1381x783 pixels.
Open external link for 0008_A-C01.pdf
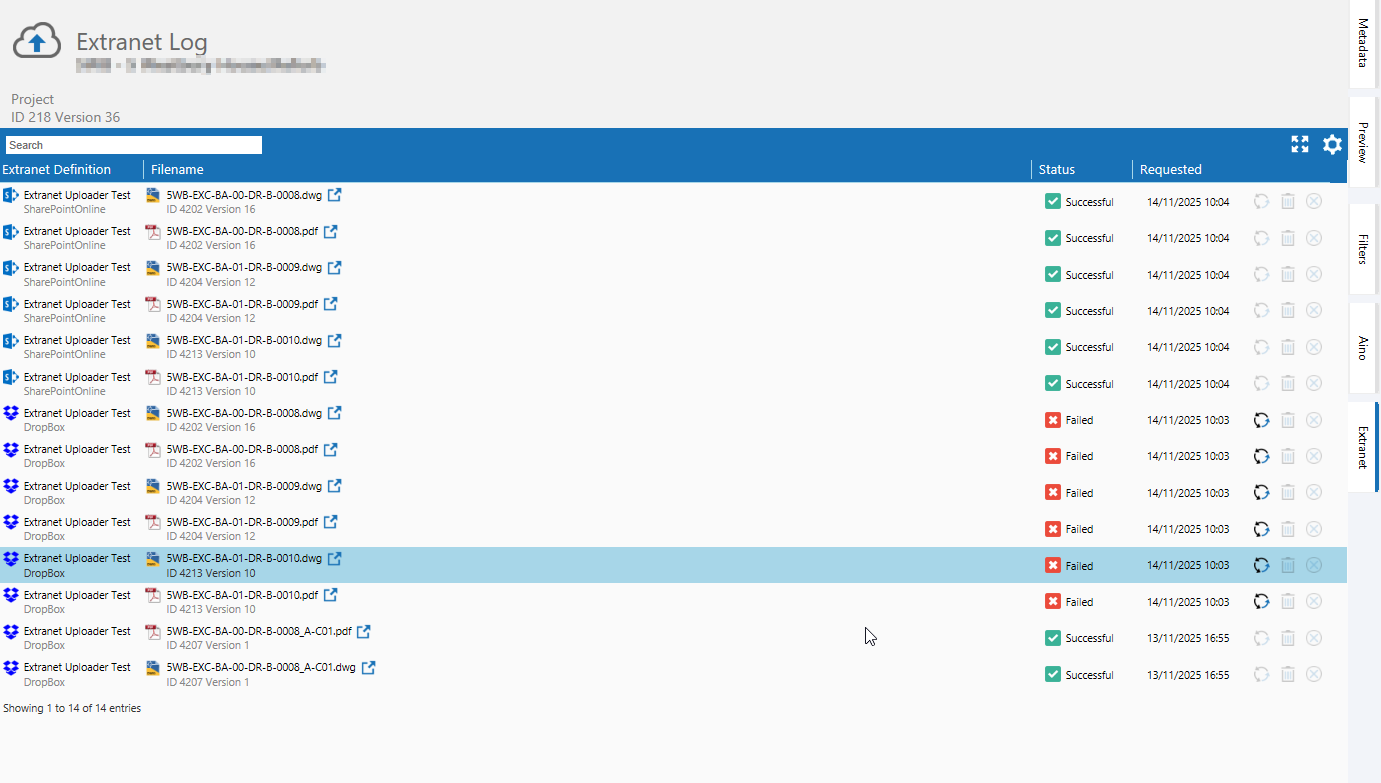point(364,632)
